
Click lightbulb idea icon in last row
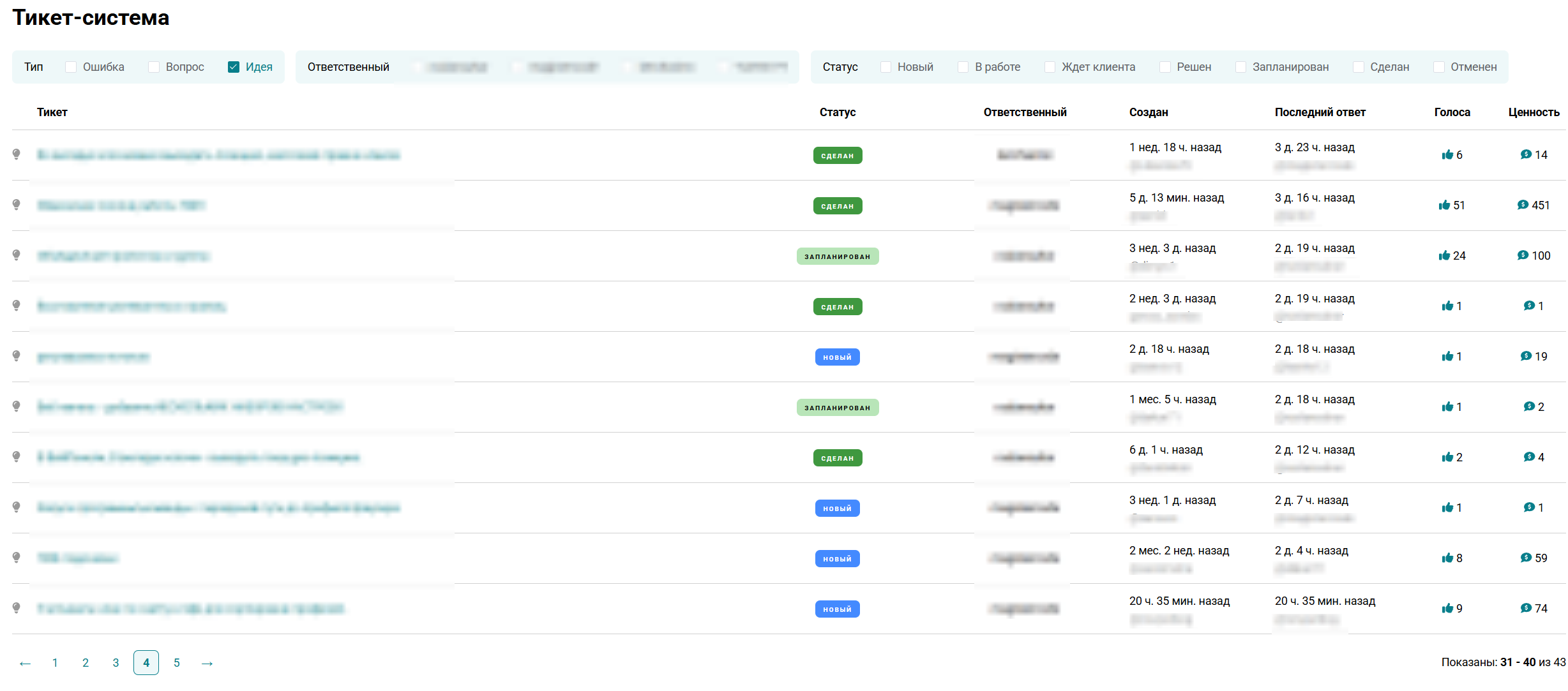tap(17, 608)
